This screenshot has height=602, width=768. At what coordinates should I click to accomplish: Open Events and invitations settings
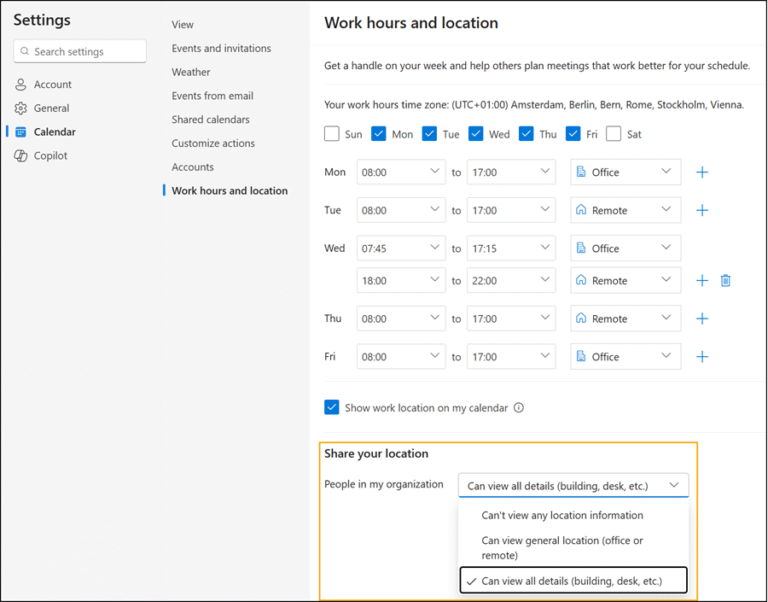221,48
